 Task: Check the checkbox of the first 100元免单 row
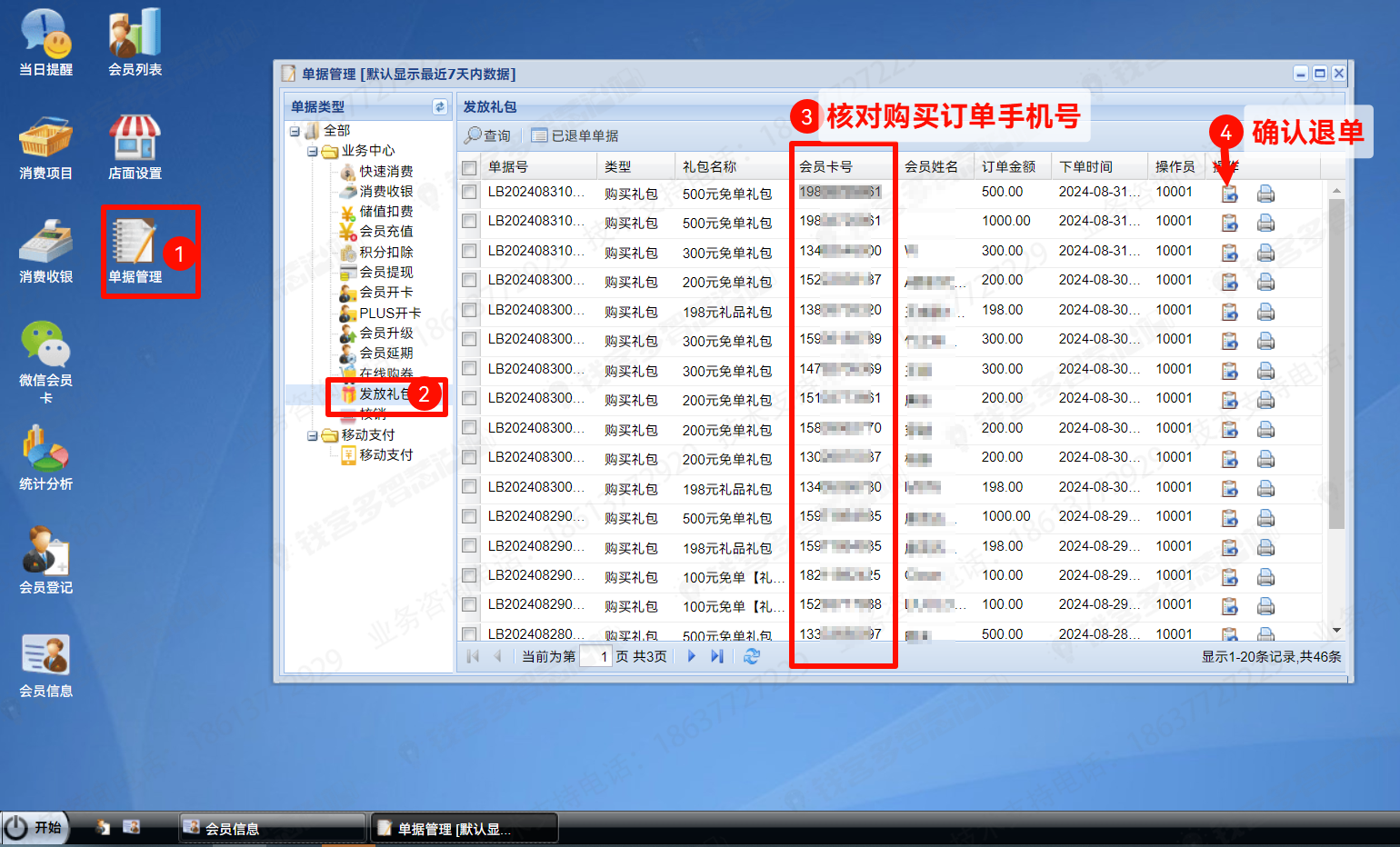tap(469, 575)
